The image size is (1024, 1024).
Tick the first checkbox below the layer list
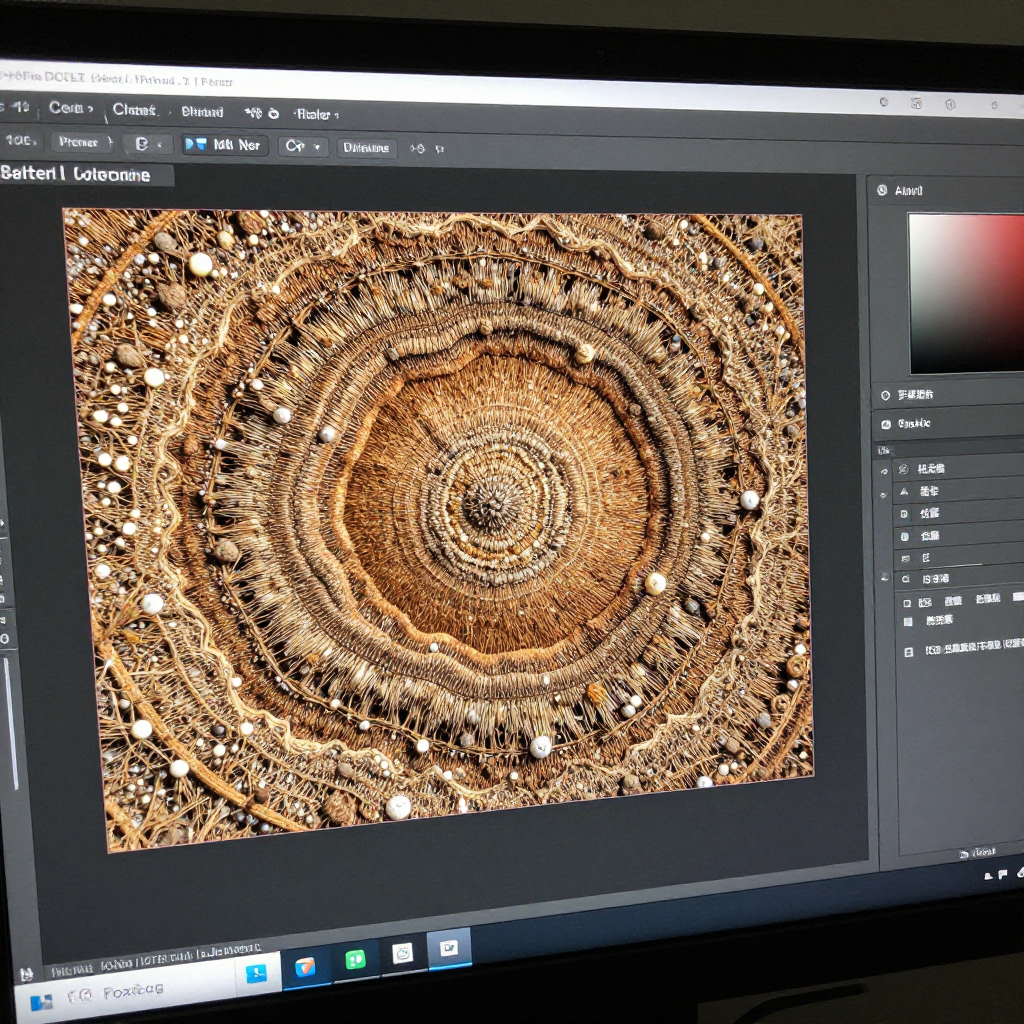[x=907, y=603]
